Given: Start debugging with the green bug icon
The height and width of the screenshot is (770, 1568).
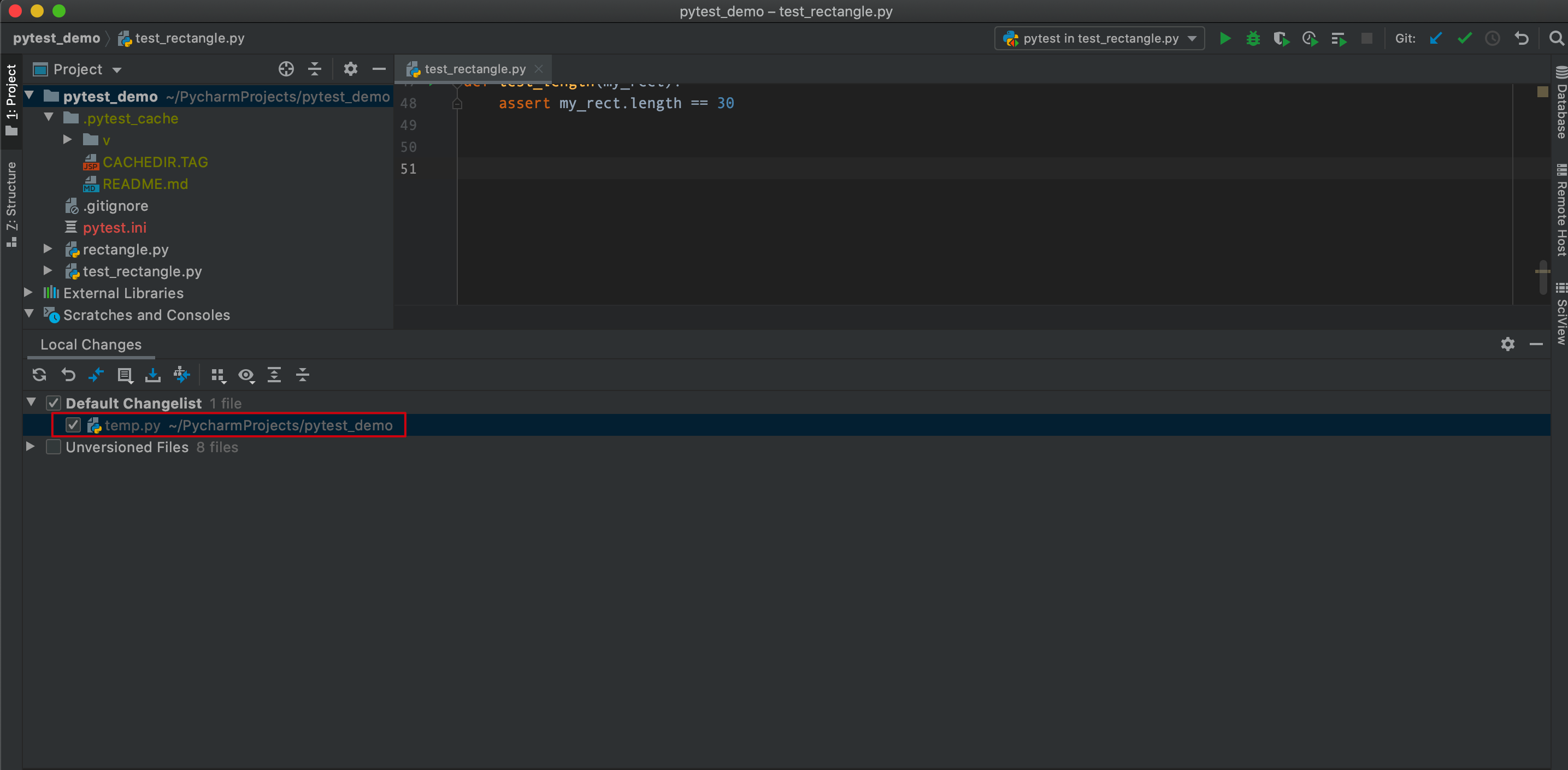Looking at the screenshot, I should pos(1253,38).
